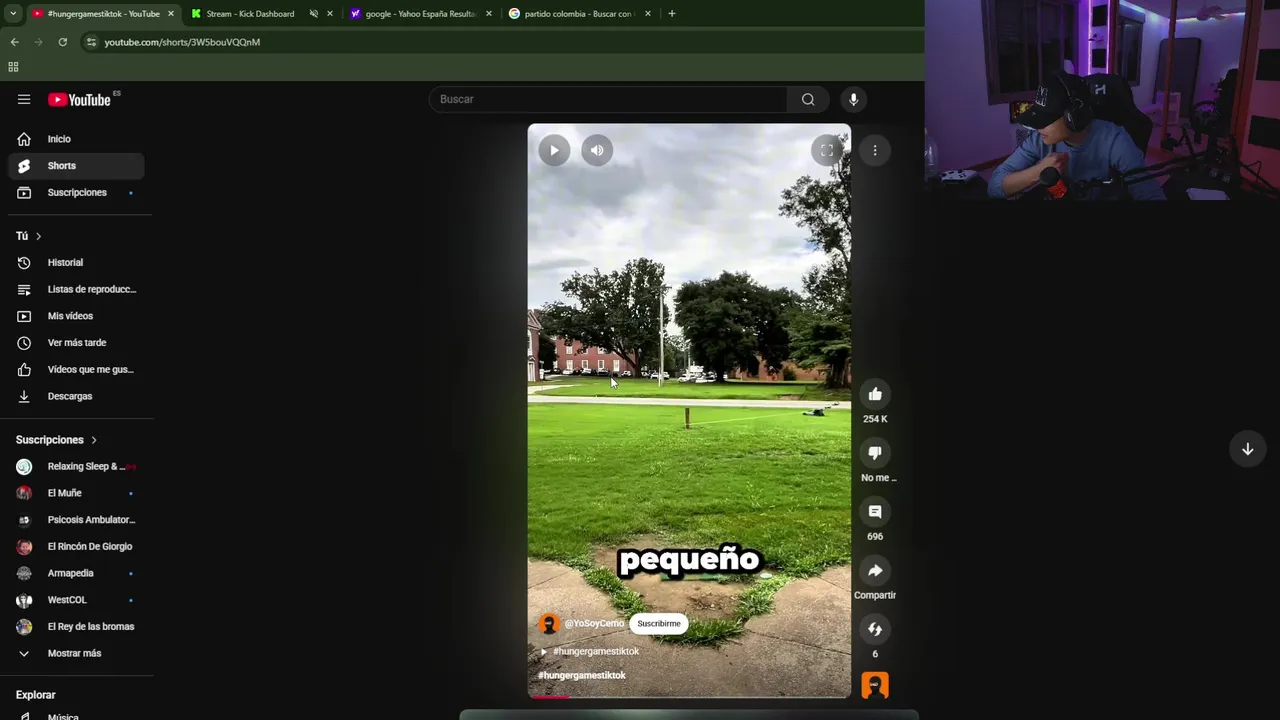The height and width of the screenshot is (720, 1280).
Task: Switch to Stream - Kick Dashboard tab
Action: point(250,14)
